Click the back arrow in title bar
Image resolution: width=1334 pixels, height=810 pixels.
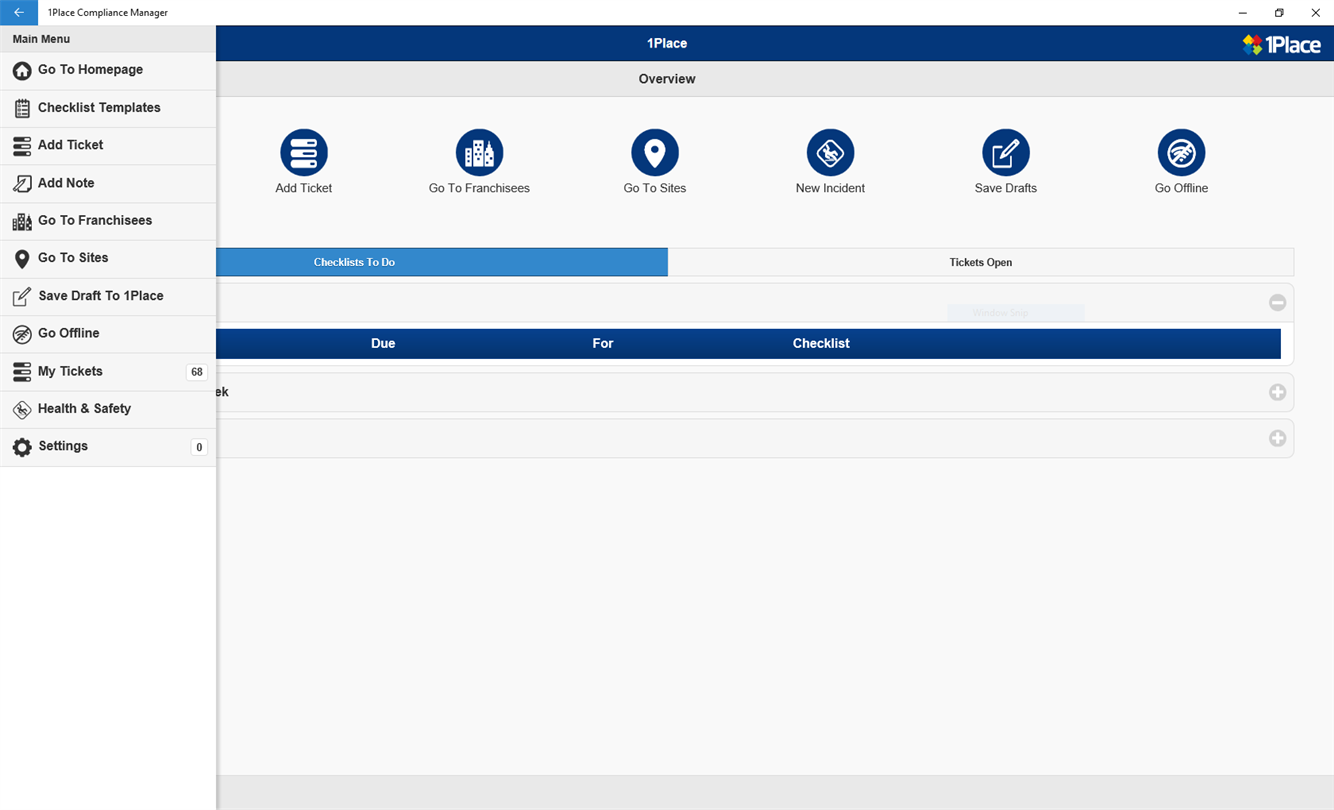point(19,13)
